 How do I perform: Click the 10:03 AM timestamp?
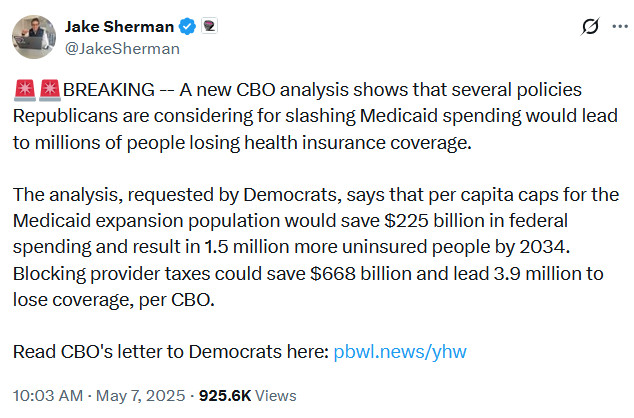point(48,395)
